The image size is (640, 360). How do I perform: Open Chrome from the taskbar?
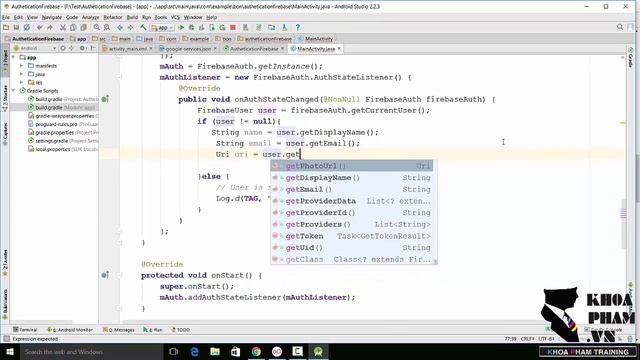point(256,352)
